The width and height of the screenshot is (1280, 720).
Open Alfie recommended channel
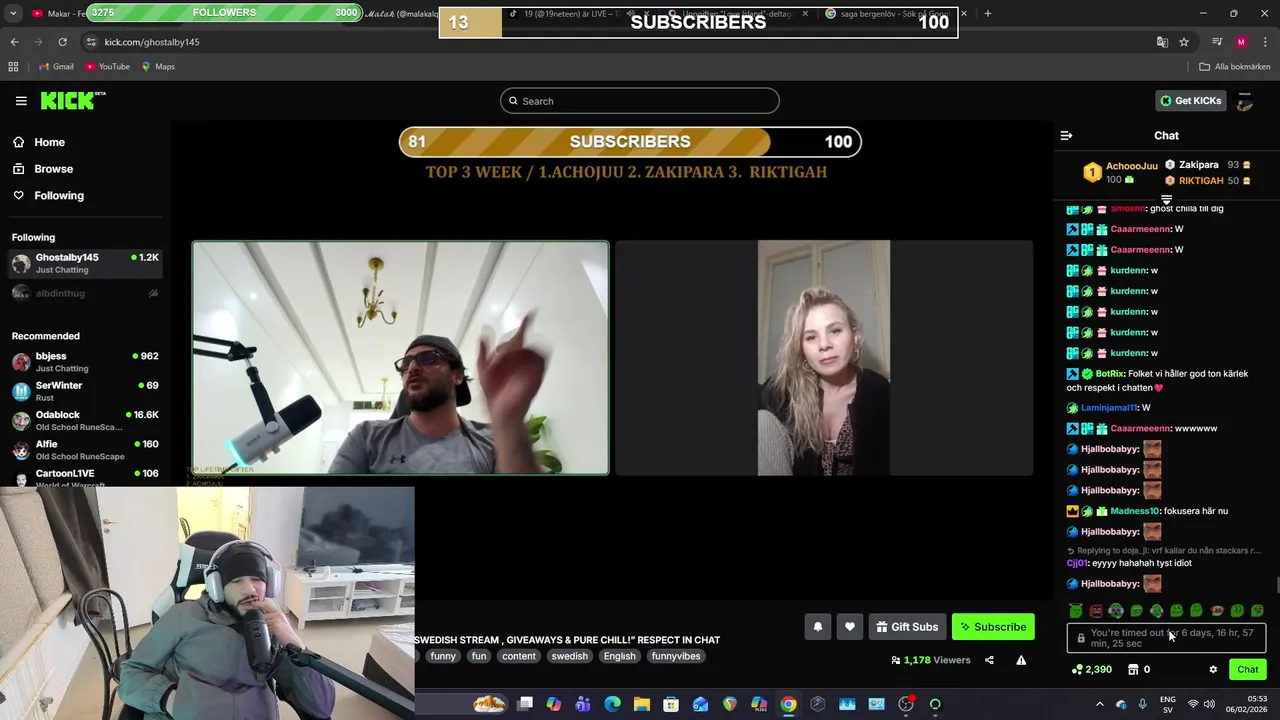click(x=85, y=450)
